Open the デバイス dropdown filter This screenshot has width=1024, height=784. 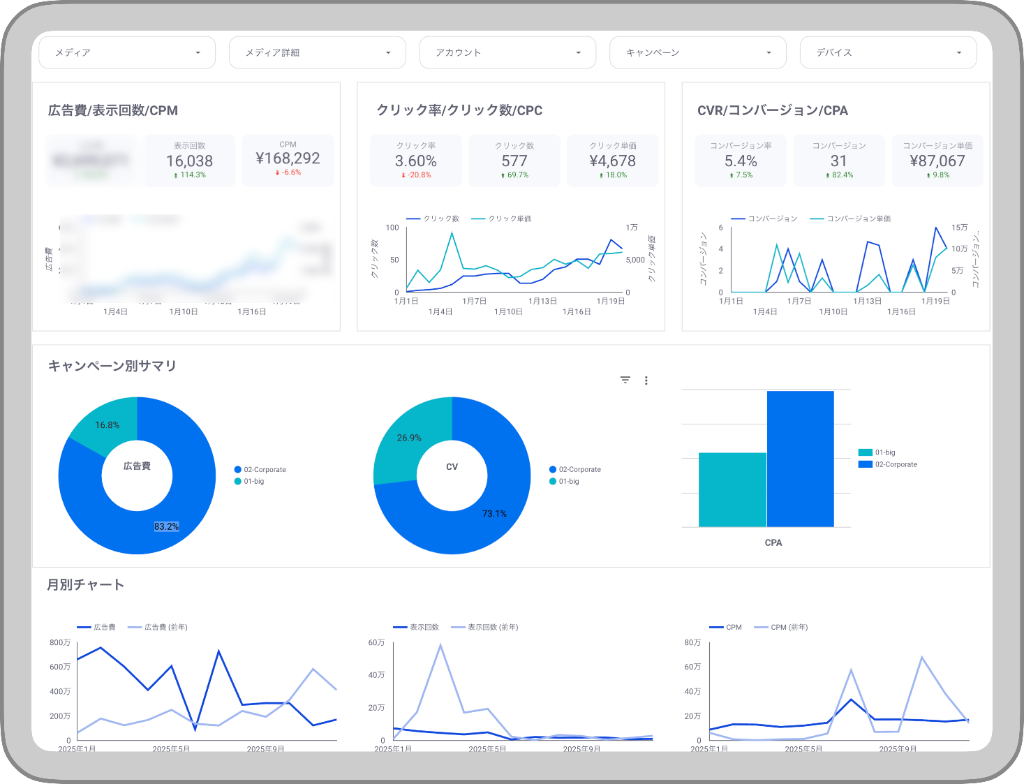[888, 52]
